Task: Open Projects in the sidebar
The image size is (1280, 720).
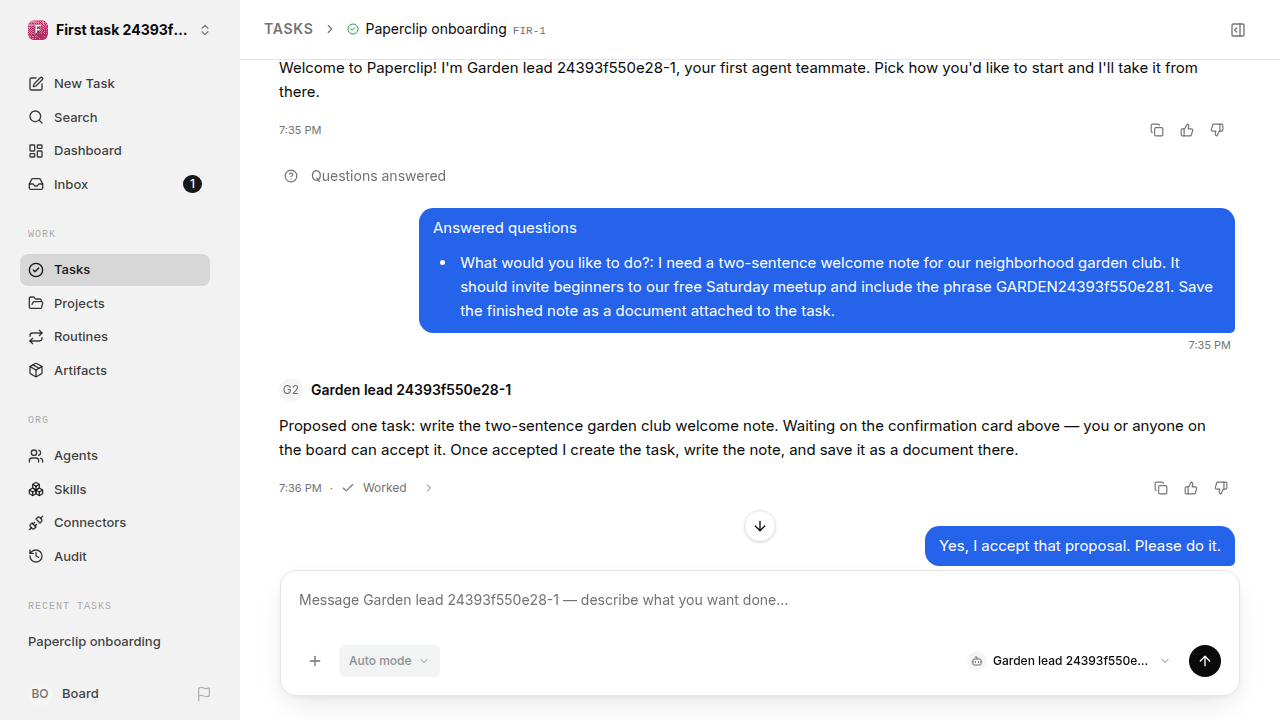Action: tap(115, 303)
